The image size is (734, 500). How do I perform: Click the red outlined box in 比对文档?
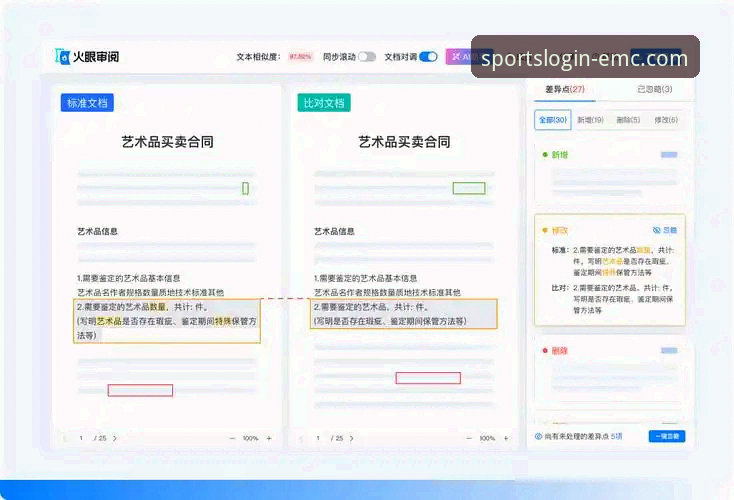[428, 378]
